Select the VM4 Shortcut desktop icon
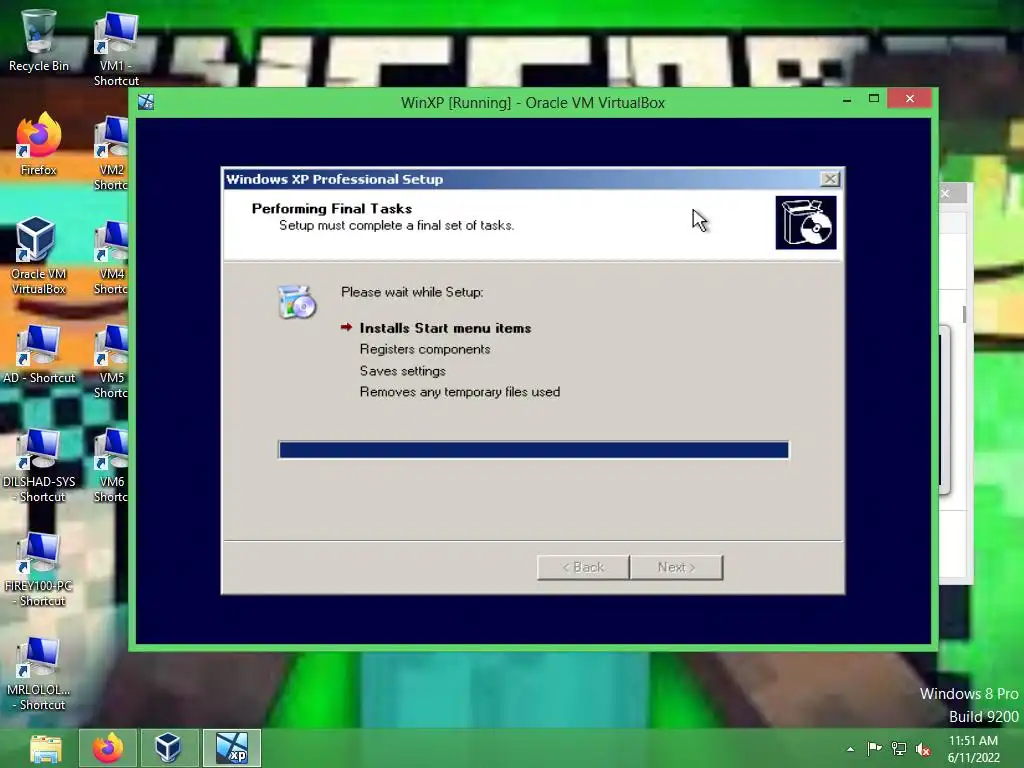The height and width of the screenshot is (768, 1024). (111, 257)
